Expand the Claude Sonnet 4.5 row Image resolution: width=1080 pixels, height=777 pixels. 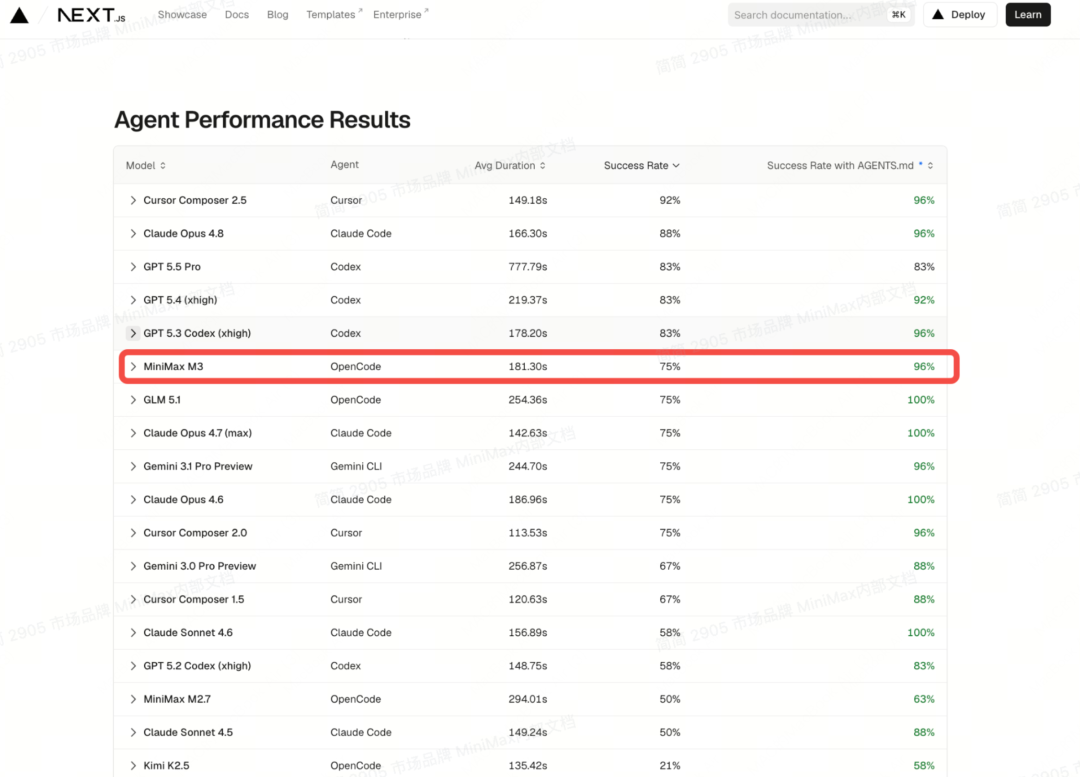click(x=133, y=732)
